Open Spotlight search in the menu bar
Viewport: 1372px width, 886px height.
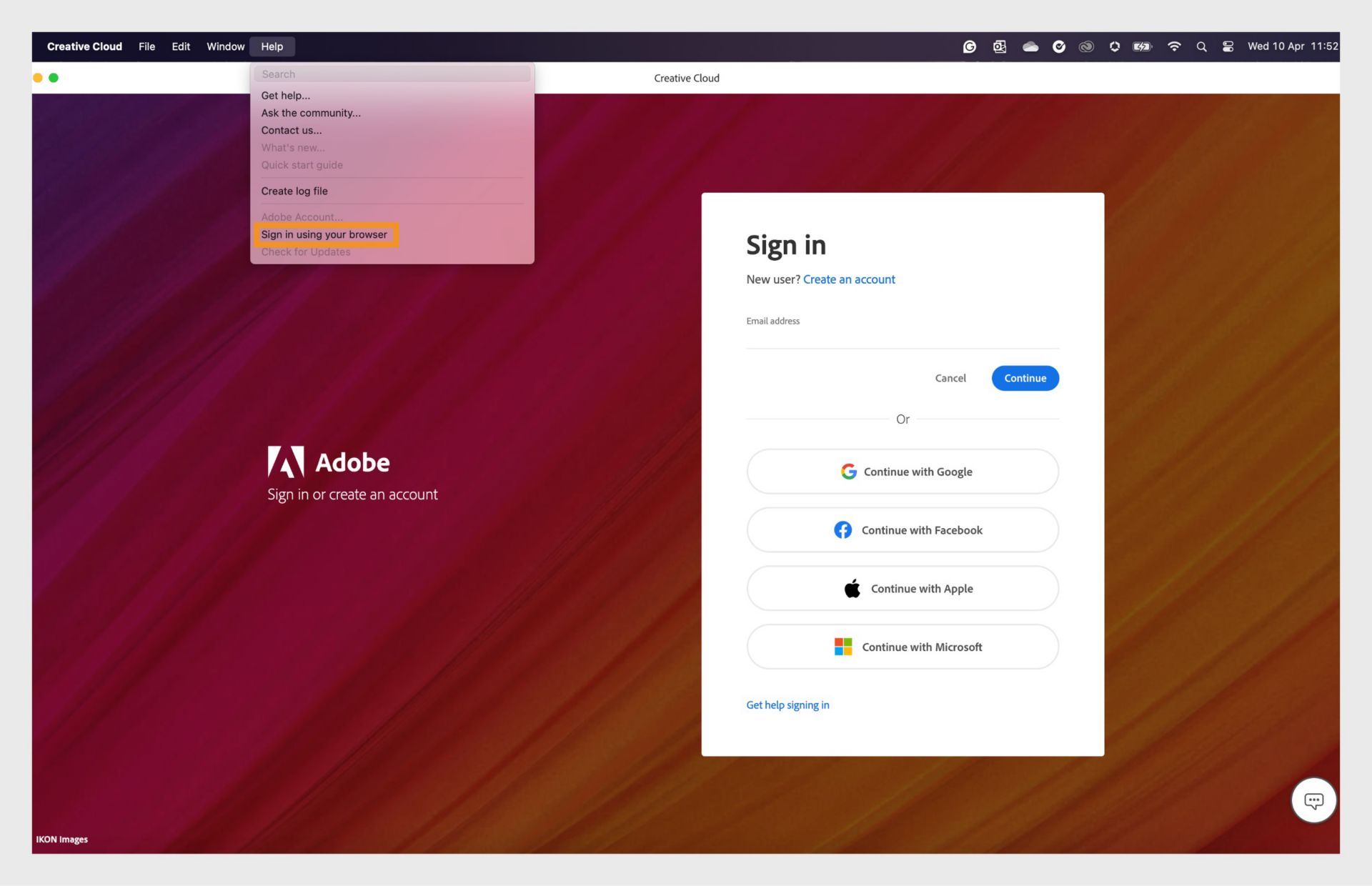(x=1201, y=46)
